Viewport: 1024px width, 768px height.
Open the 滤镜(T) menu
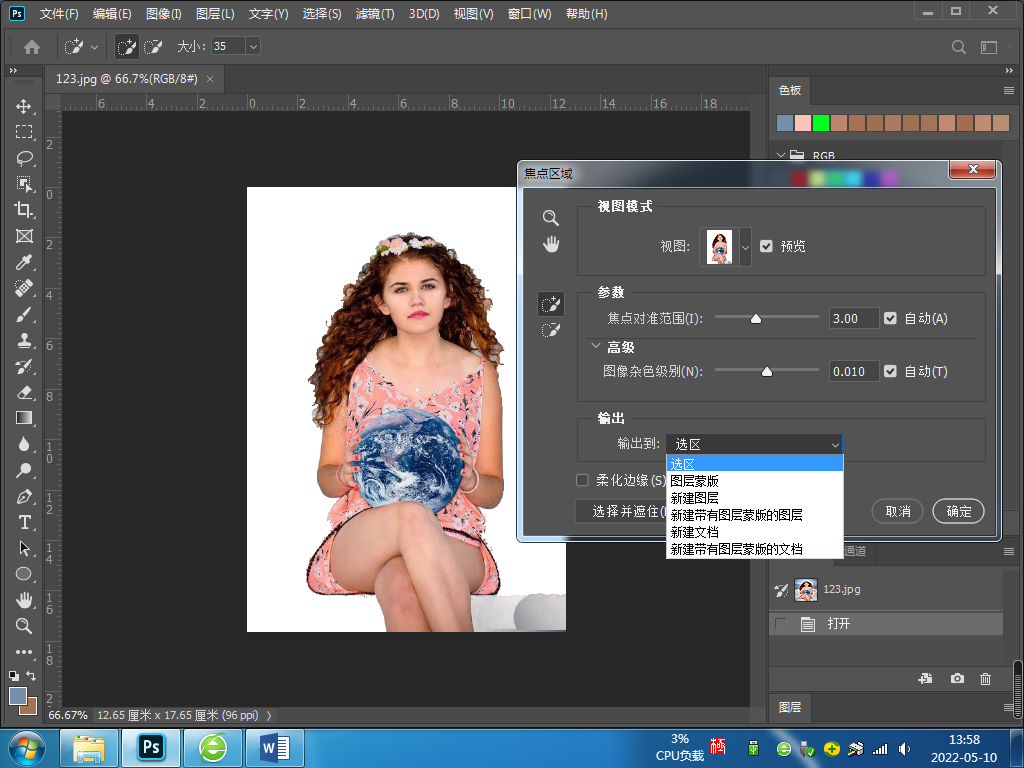coord(375,14)
